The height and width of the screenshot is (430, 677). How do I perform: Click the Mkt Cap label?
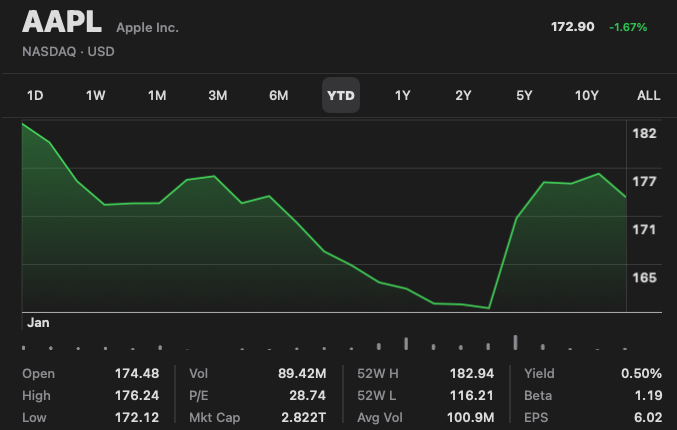(214, 417)
